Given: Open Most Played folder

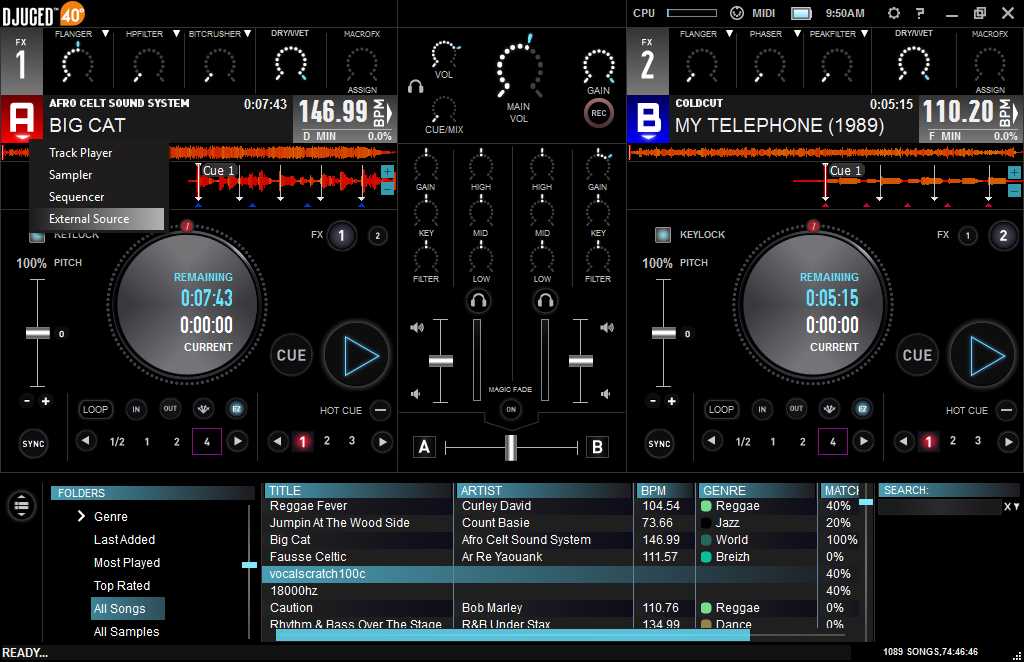Looking at the screenshot, I should click(127, 563).
